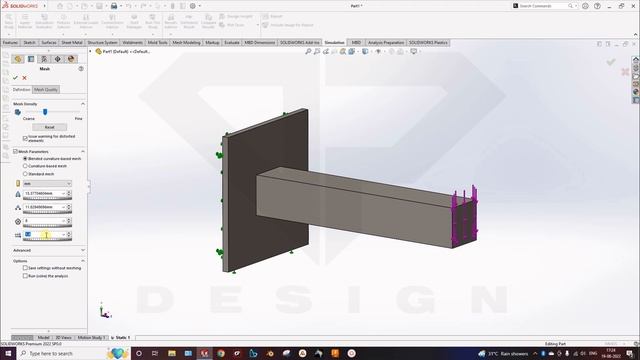This screenshot has height=360, width=640.
Task: Open View Orientation icon in view toolbar
Action: pos(351,51)
